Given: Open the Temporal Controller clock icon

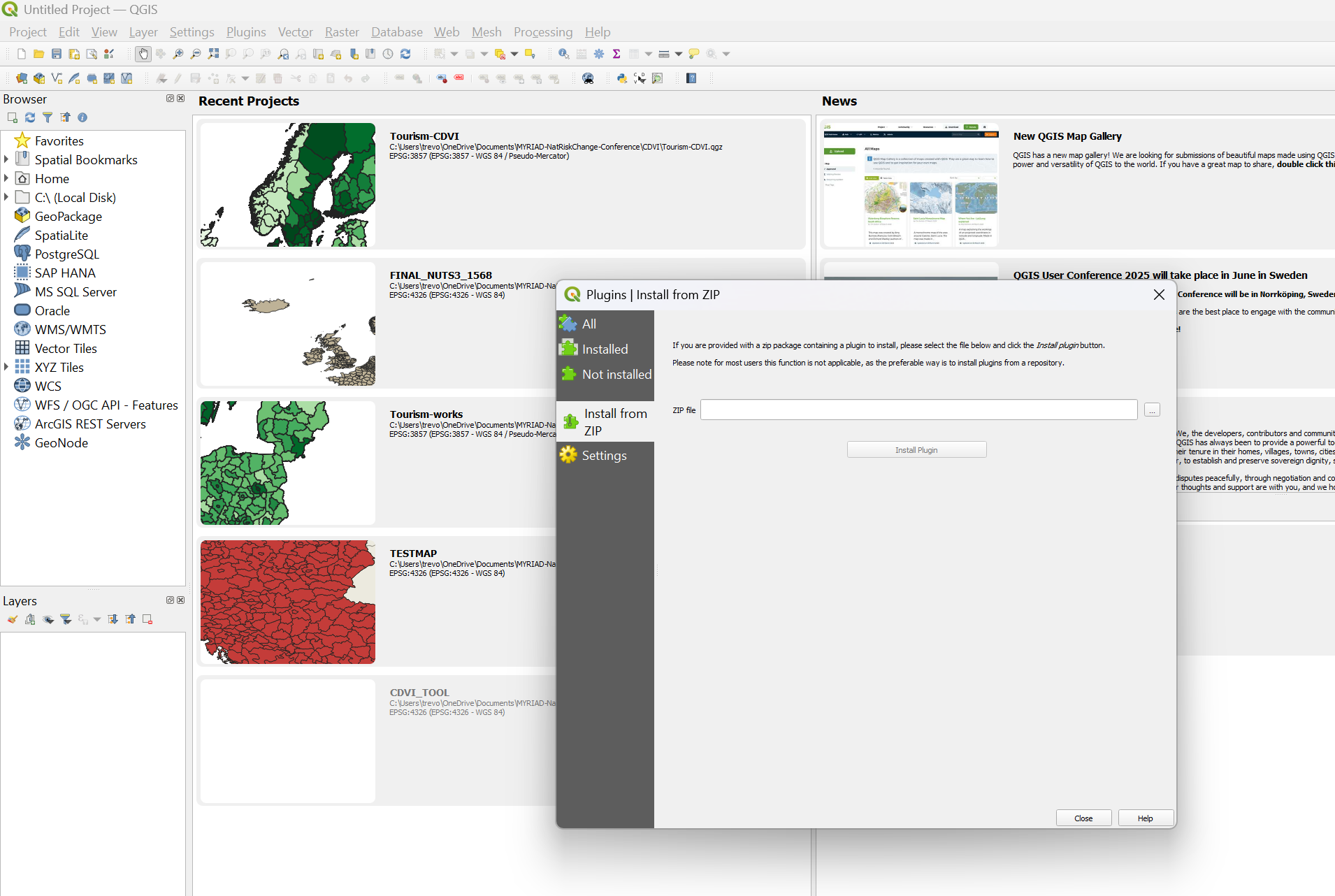Looking at the screenshot, I should (388, 54).
